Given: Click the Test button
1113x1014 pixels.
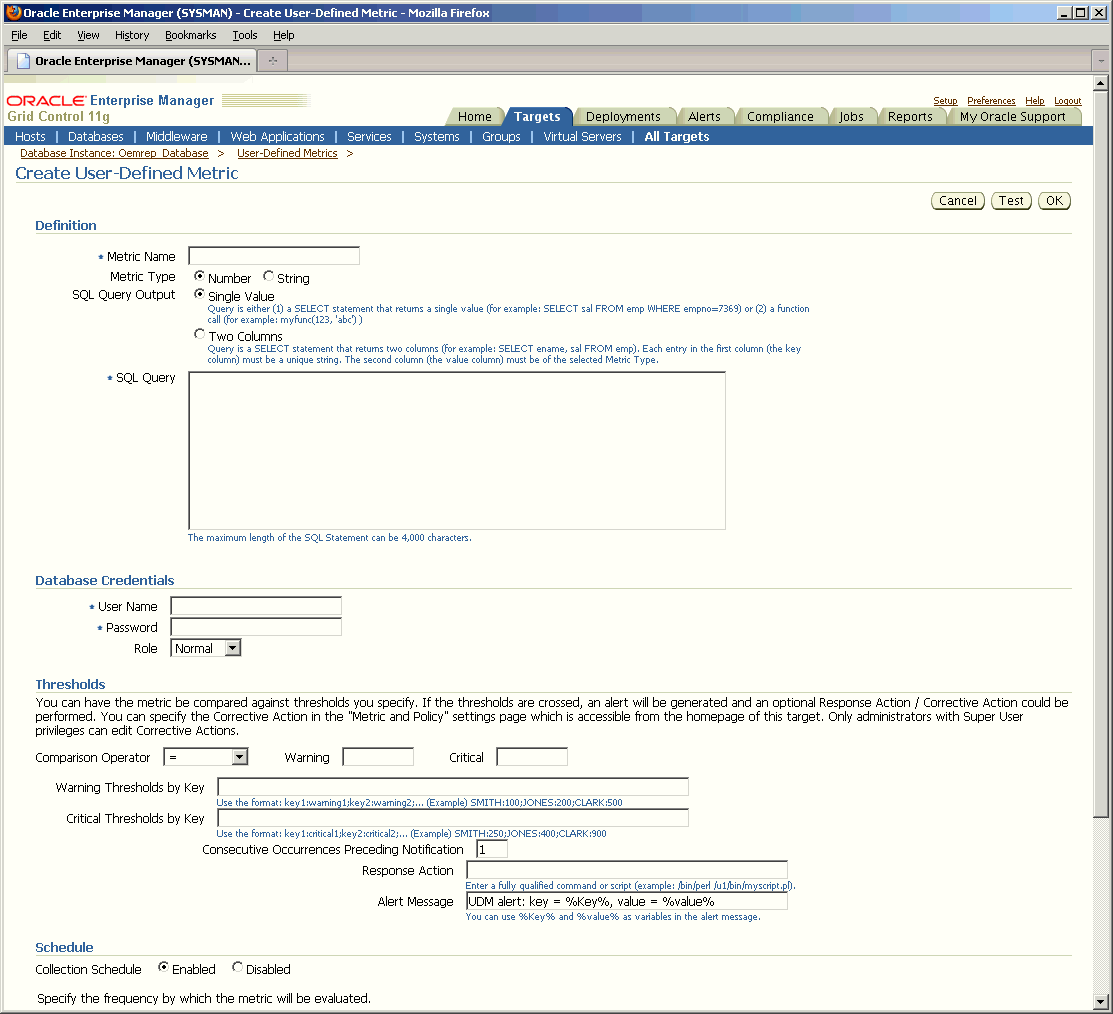Looking at the screenshot, I should click(x=1011, y=201).
